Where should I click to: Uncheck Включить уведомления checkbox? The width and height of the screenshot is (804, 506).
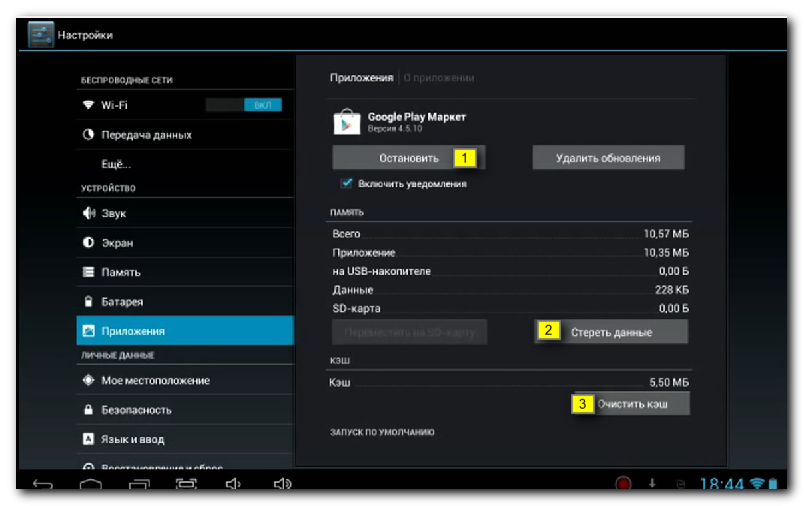[347, 183]
